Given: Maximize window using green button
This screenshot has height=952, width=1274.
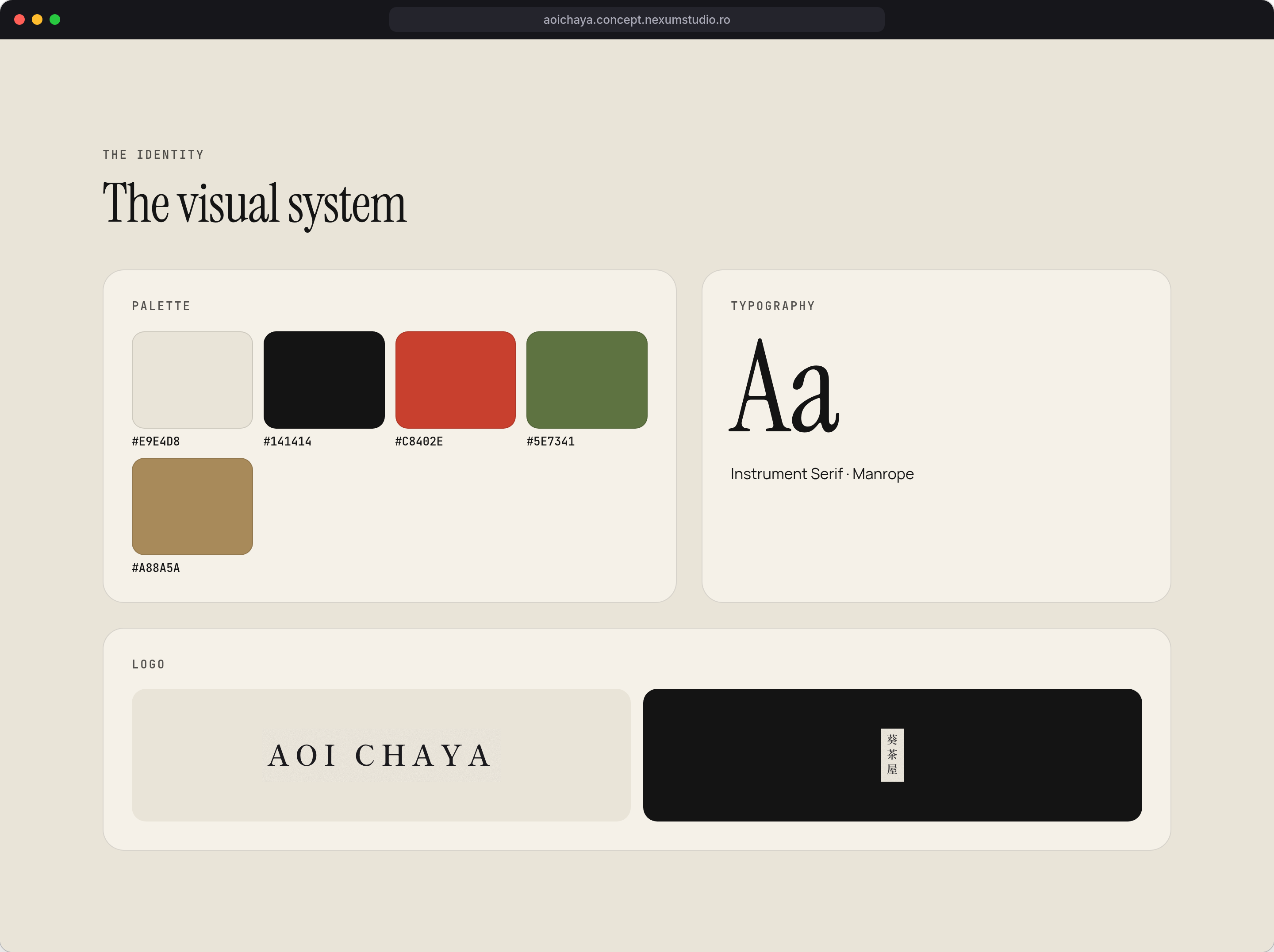Looking at the screenshot, I should (x=55, y=19).
